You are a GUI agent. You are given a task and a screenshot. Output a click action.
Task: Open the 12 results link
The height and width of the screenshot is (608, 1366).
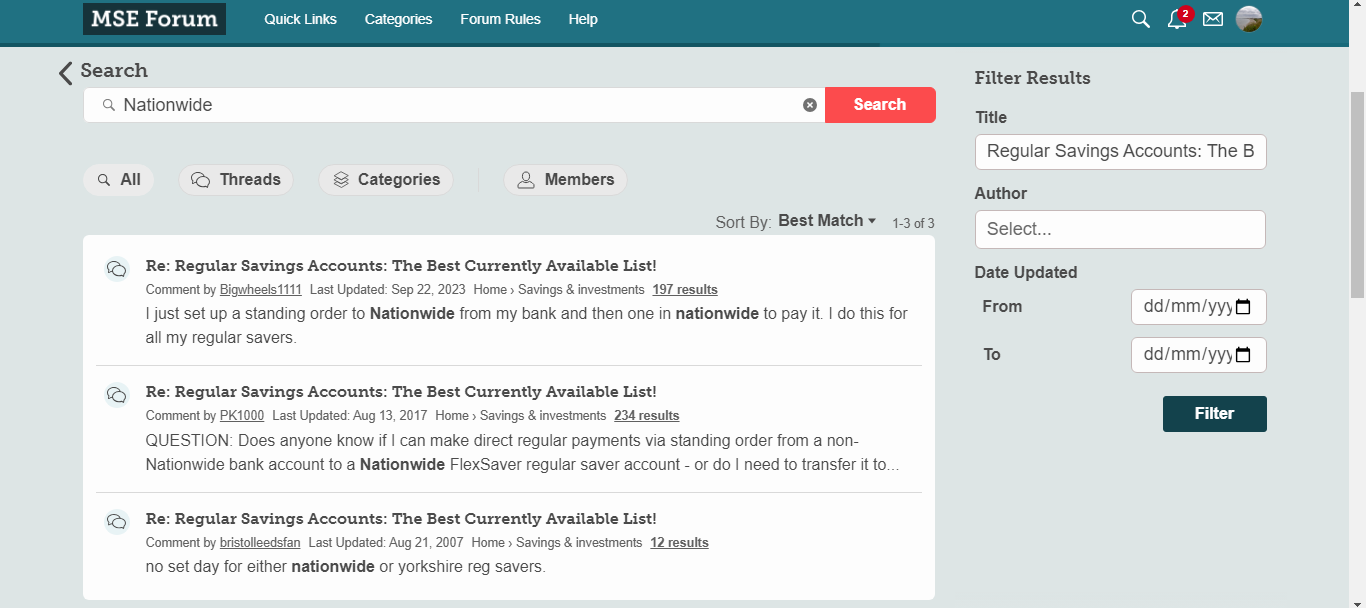coord(679,543)
